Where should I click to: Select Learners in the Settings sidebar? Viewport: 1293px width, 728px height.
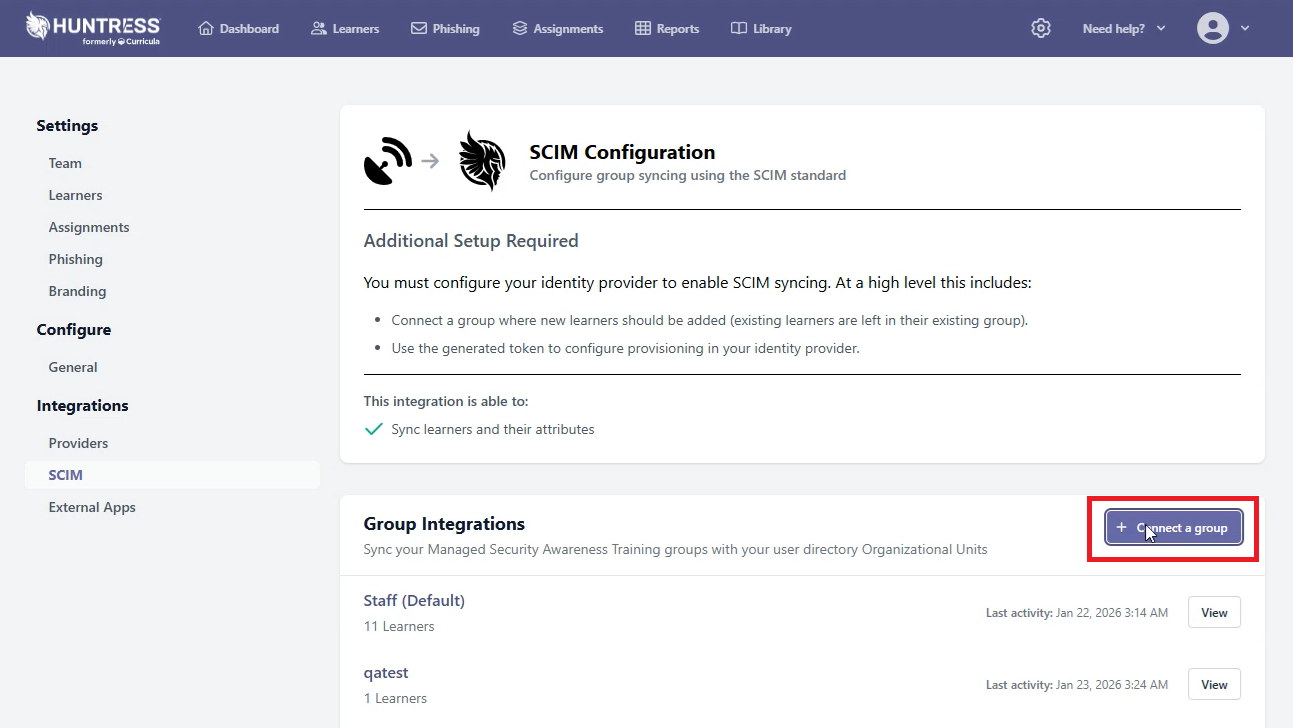point(75,195)
